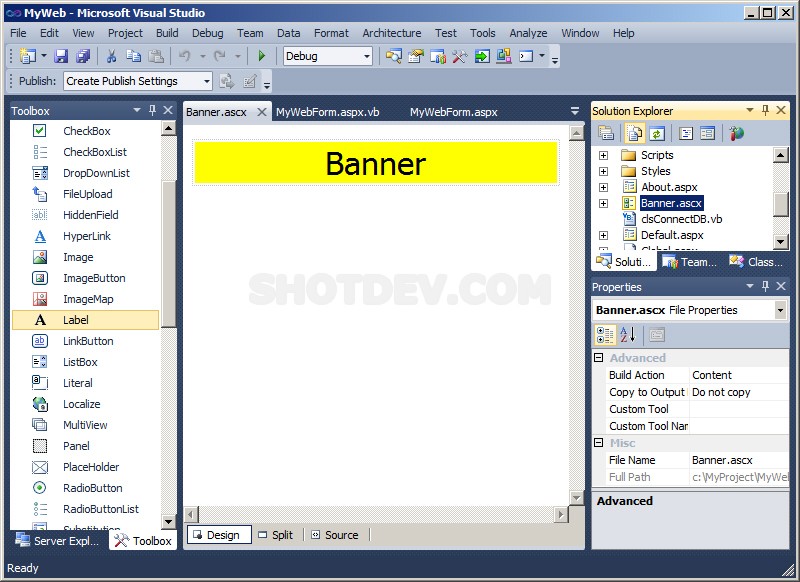Select the CheckBox control in Toolbox
Image resolution: width=800 pixels, height=582 pixels.
(x=86, y=131)
